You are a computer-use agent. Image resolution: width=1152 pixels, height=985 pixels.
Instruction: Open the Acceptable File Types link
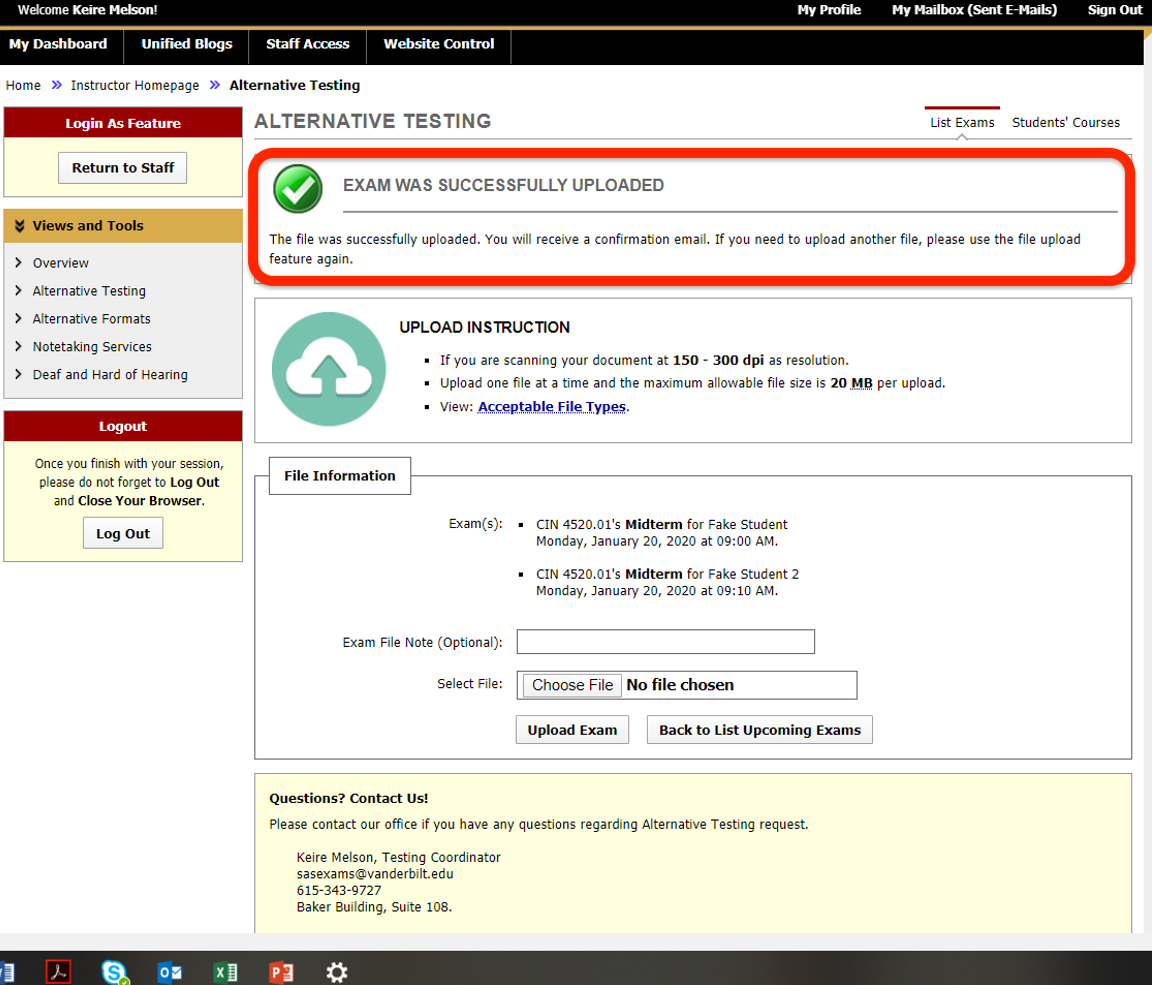(x=551, y=406)
